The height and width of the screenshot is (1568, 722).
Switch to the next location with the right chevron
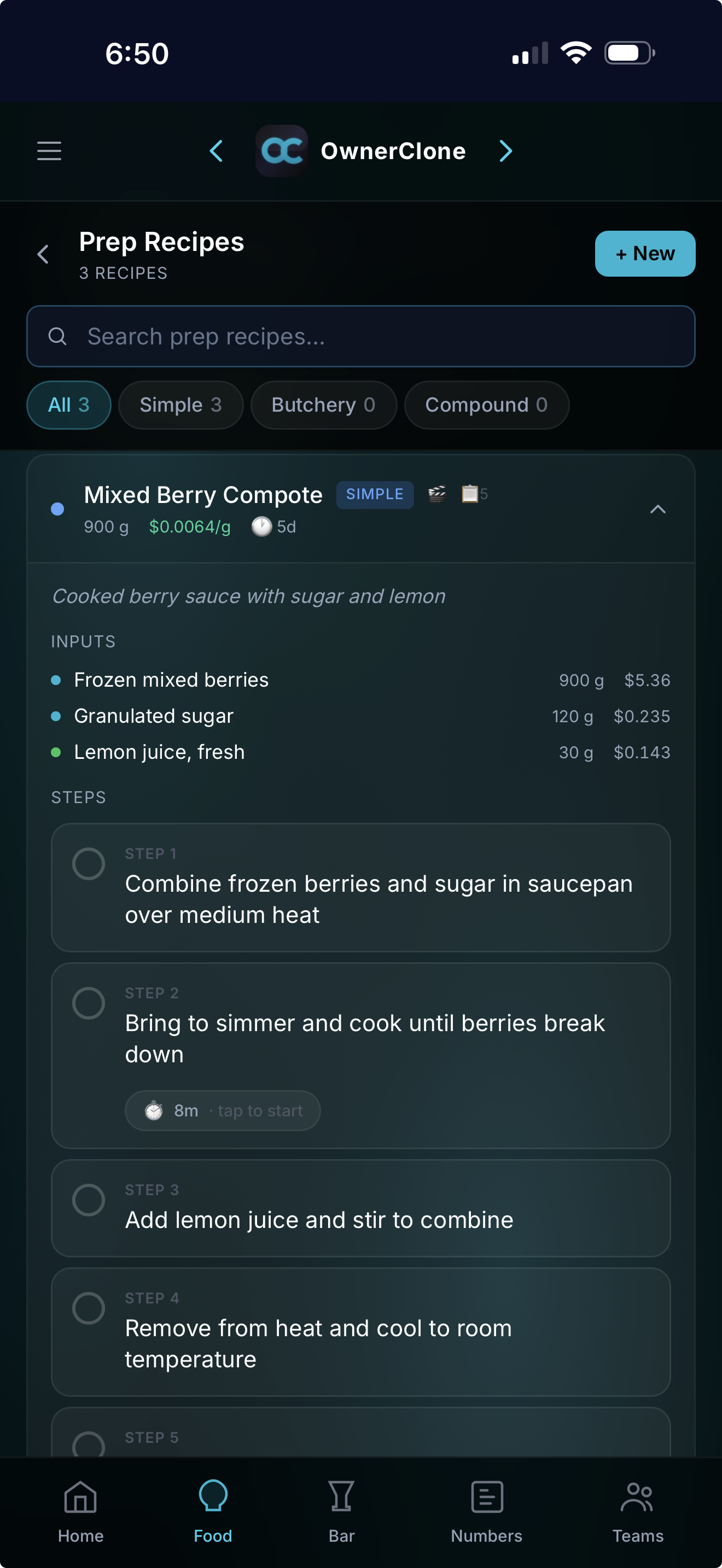coord(505,151)
